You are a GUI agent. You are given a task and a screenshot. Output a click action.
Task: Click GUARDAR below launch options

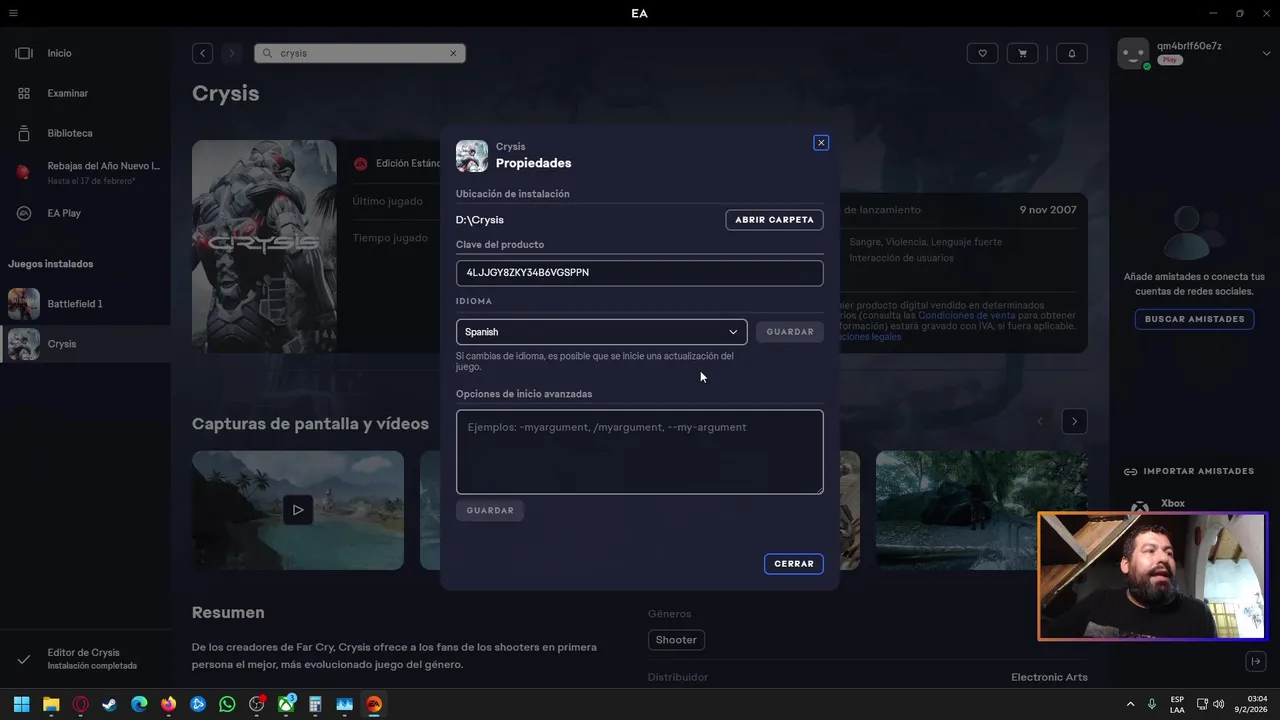click(x=490, y=511)
